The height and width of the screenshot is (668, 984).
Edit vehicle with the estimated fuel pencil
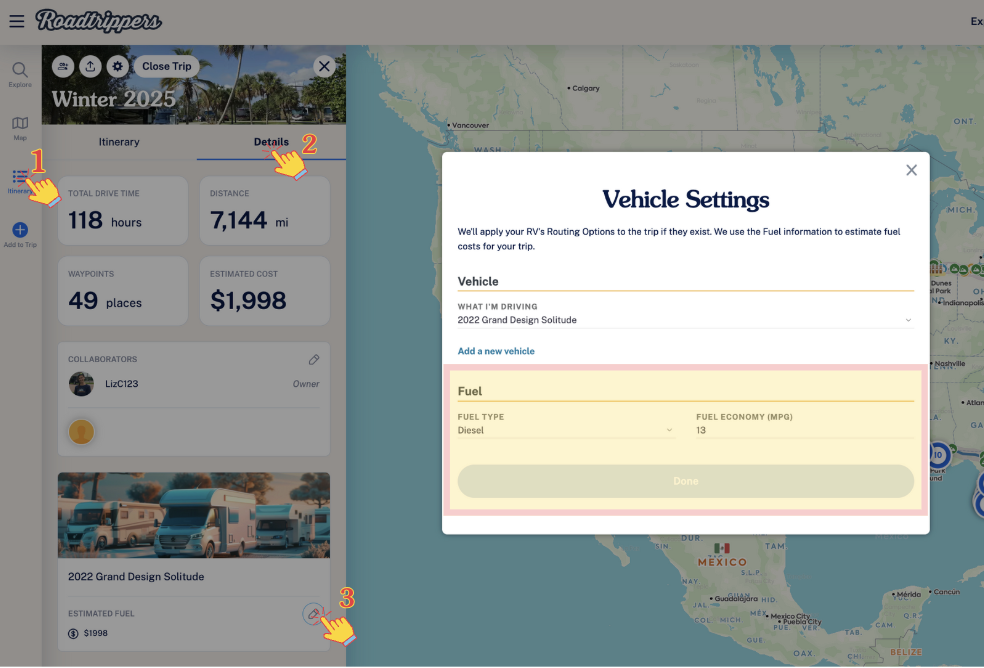coord(313,614)
